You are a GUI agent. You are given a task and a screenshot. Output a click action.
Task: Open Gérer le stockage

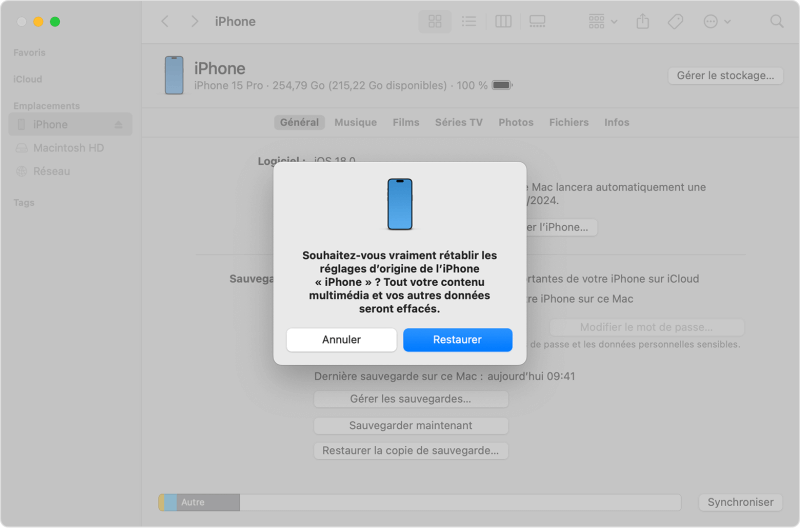tap(725, 76)
